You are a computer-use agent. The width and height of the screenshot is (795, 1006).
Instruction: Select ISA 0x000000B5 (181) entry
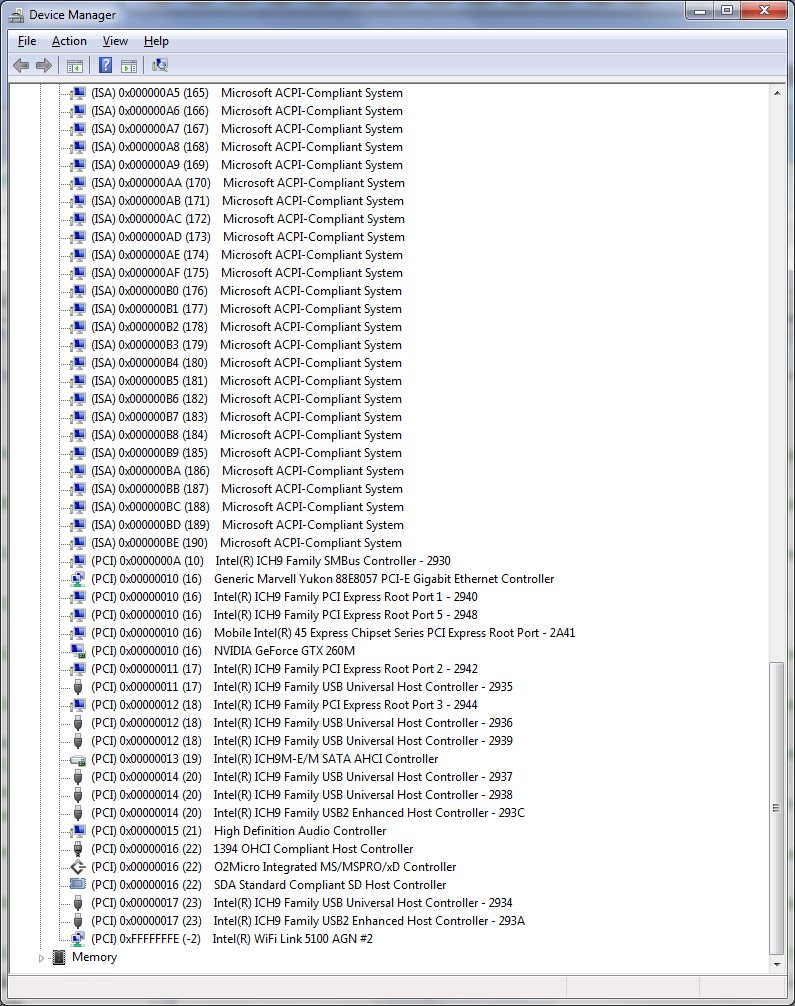(x=246, y=380)
